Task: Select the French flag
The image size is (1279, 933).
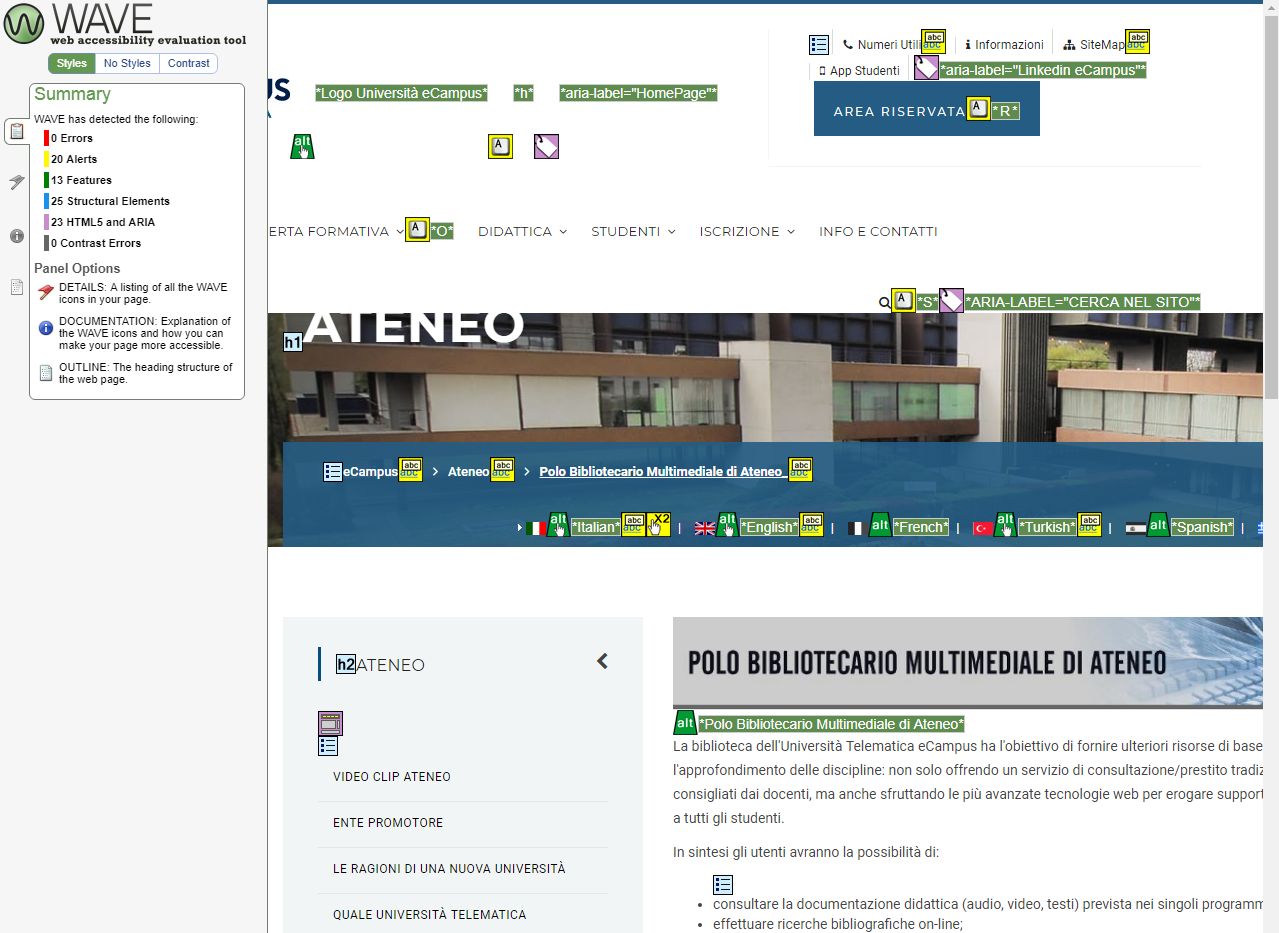Action: point(857,528)
